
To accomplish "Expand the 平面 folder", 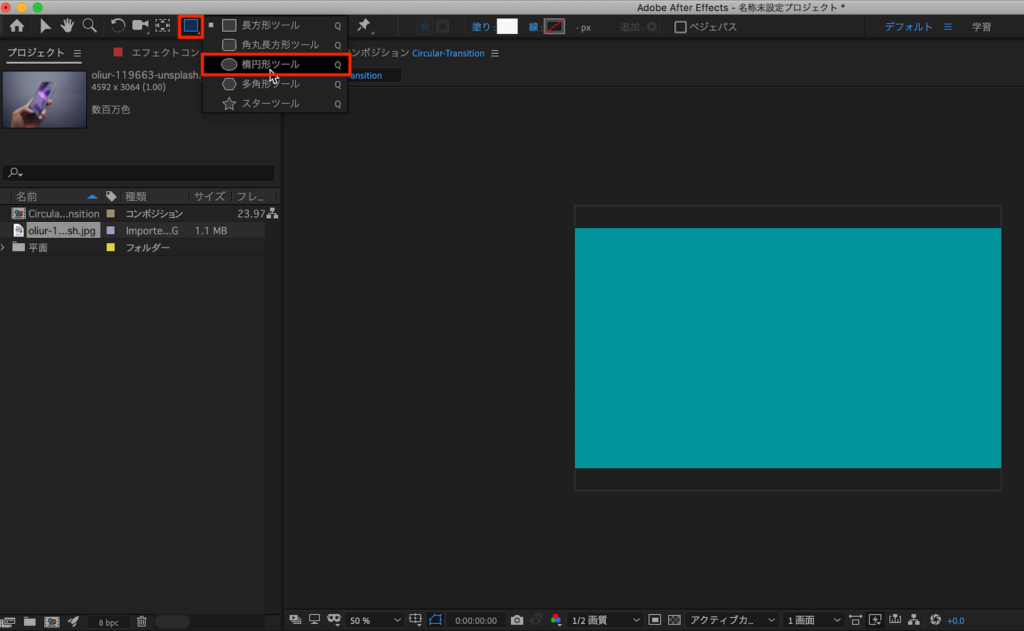I will [4, 247].
